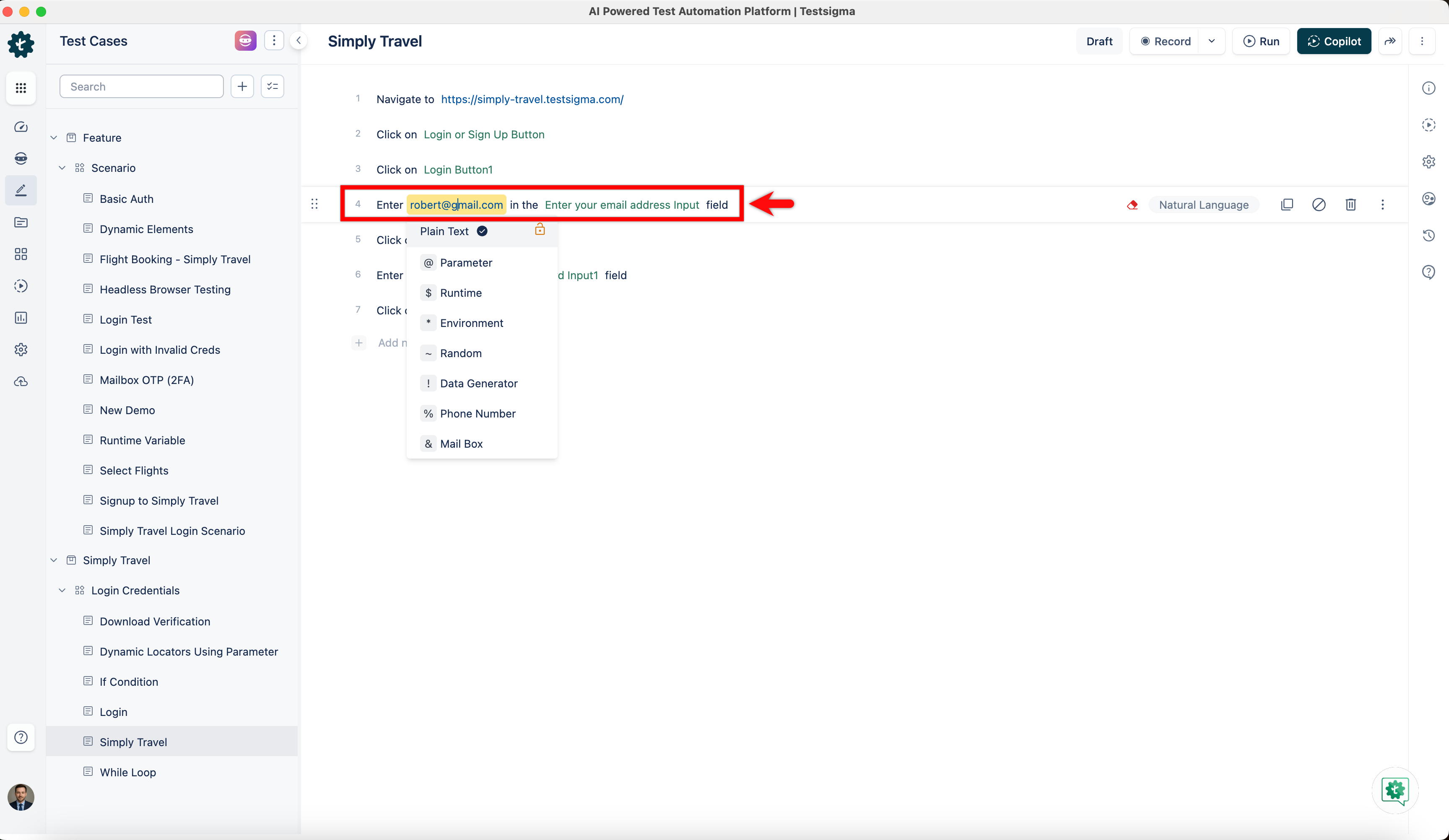This screenshot has height=840, width=1449.
Task: Click the Testsigma logo icon
Action: coord(21,44)
